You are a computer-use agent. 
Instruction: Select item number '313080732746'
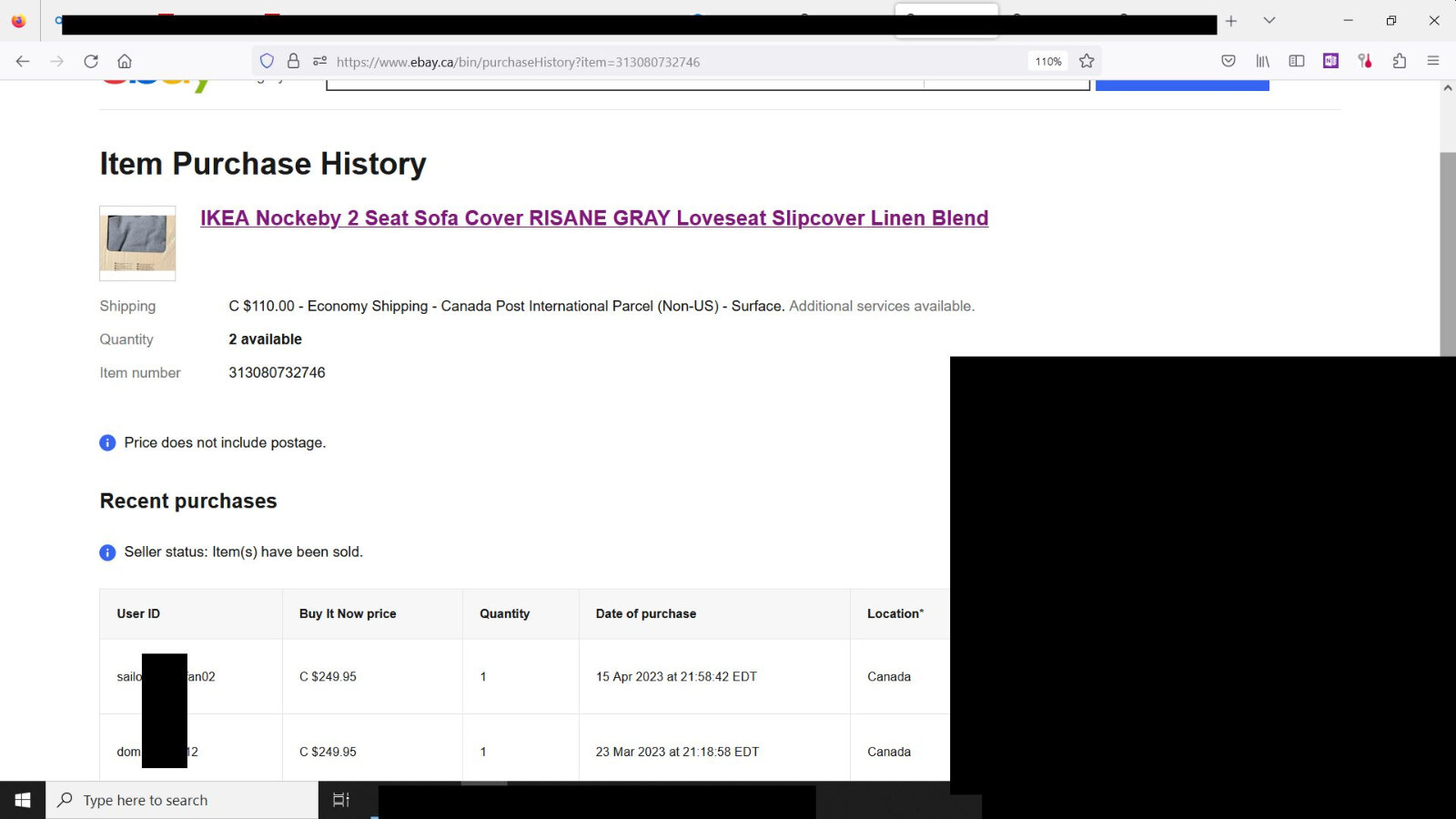[277, 373]
